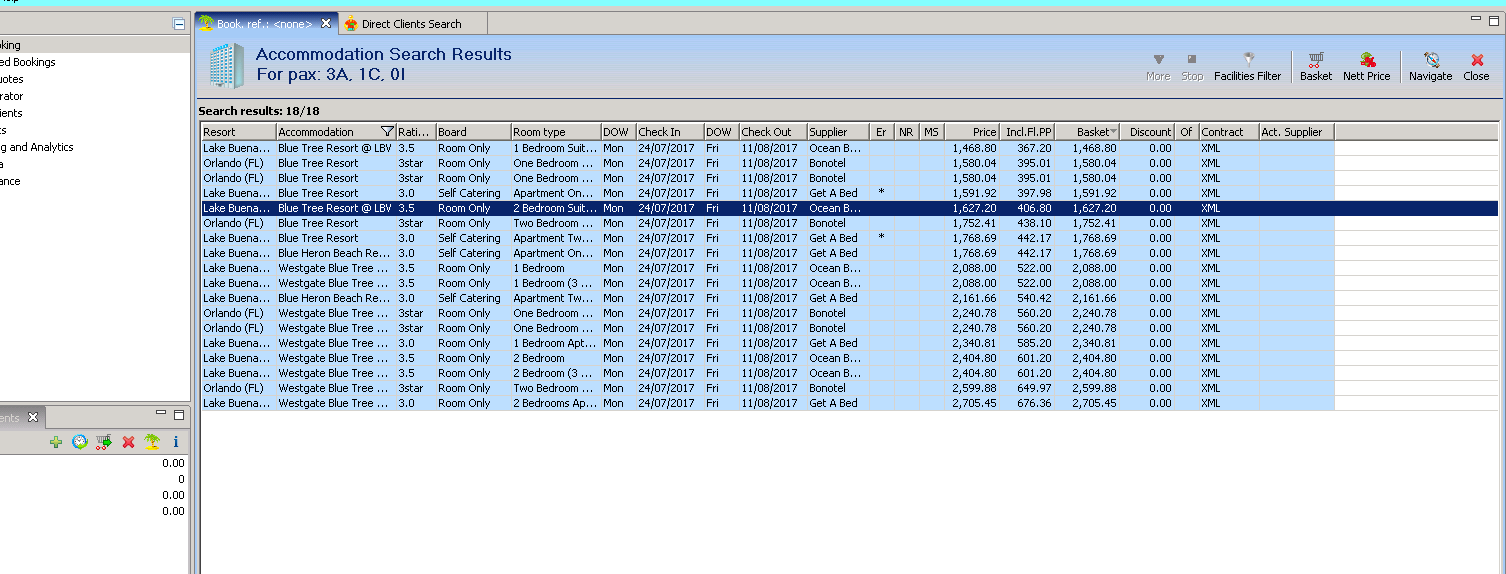
Task: Sort by the Supplier column header
Action: coord(838,132)
